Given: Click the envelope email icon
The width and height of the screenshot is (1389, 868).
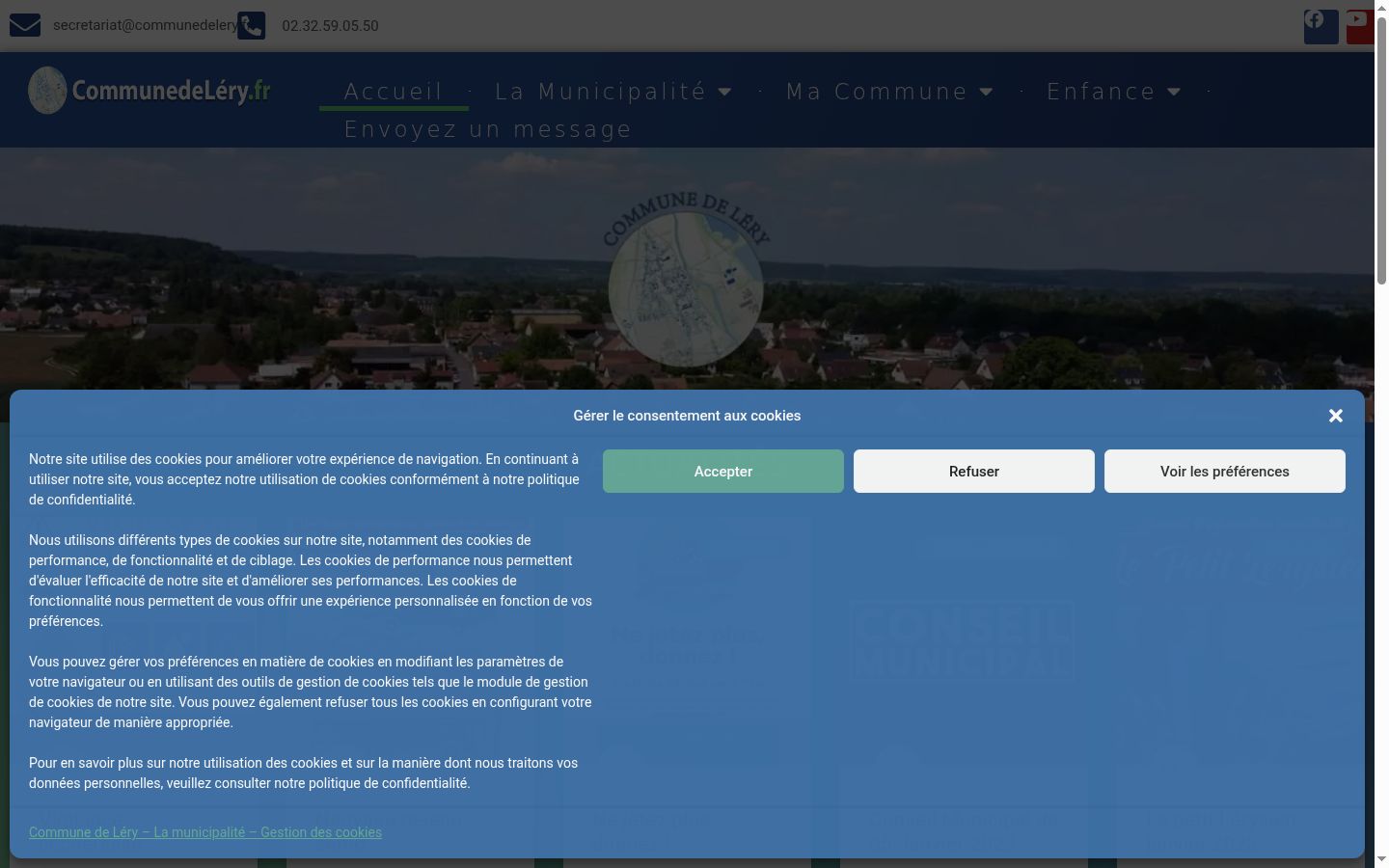Looking at the screenshot, I should 25,25.
